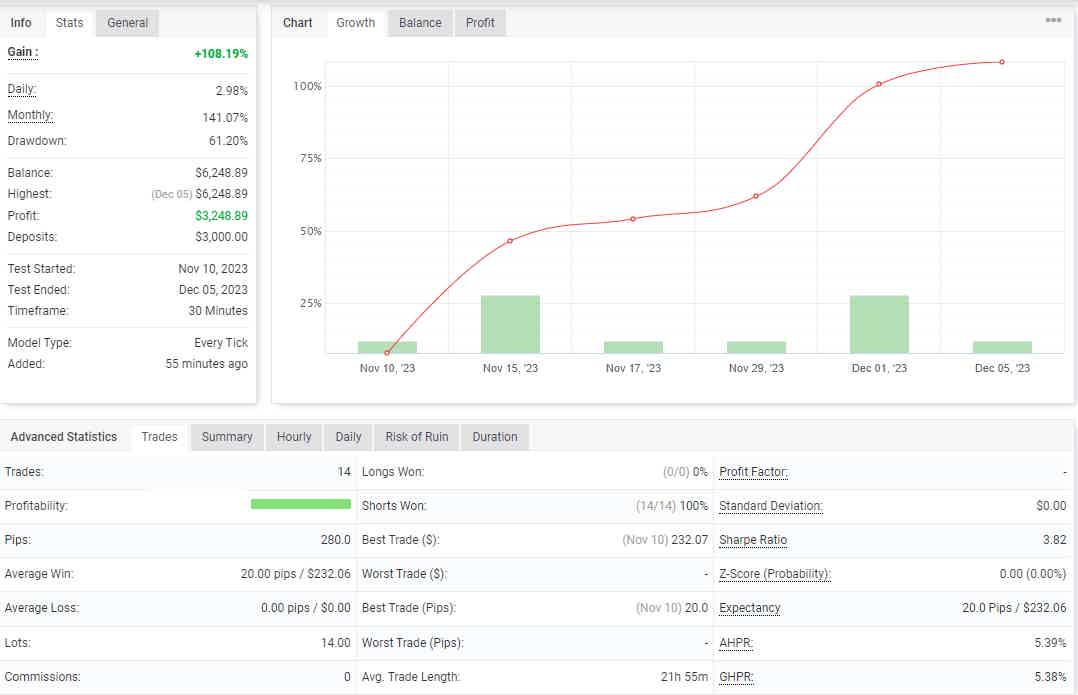Switch to the Hourly tab
This screenshot has width=1078, height=695.
(x=293, y=437)
